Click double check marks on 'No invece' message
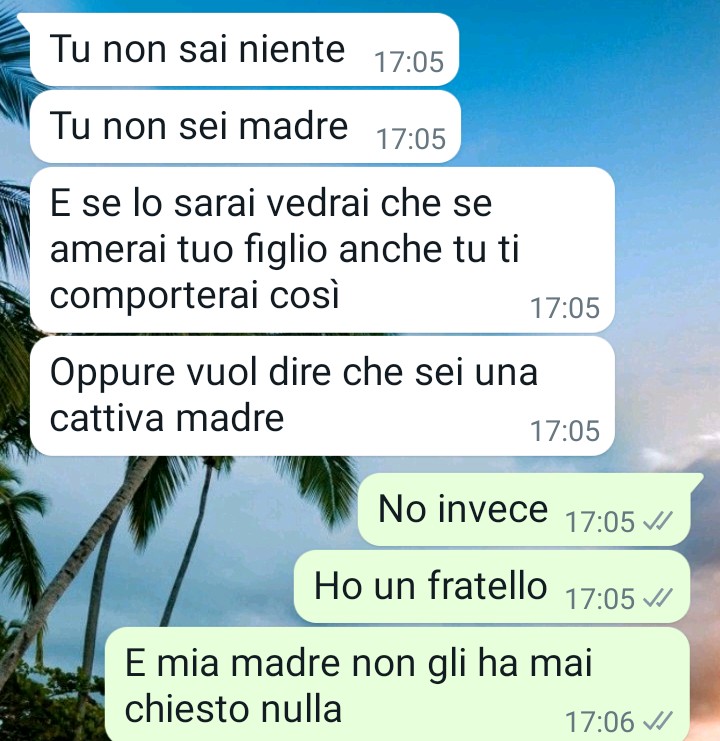 point(658,522)
